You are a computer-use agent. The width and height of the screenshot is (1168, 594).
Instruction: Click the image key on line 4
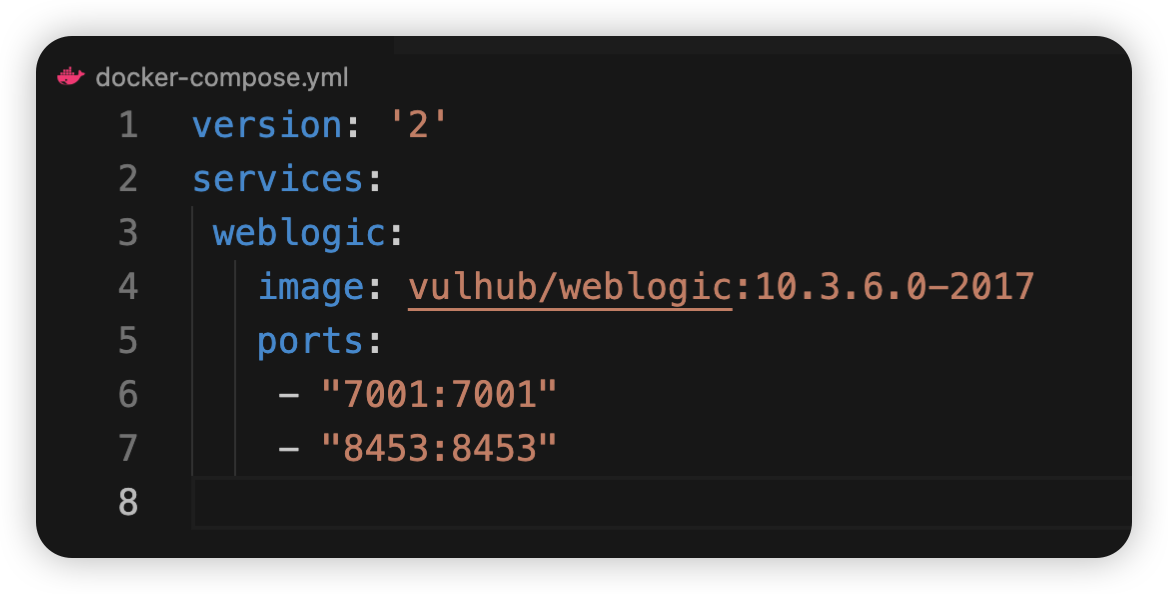pos(311,288)
